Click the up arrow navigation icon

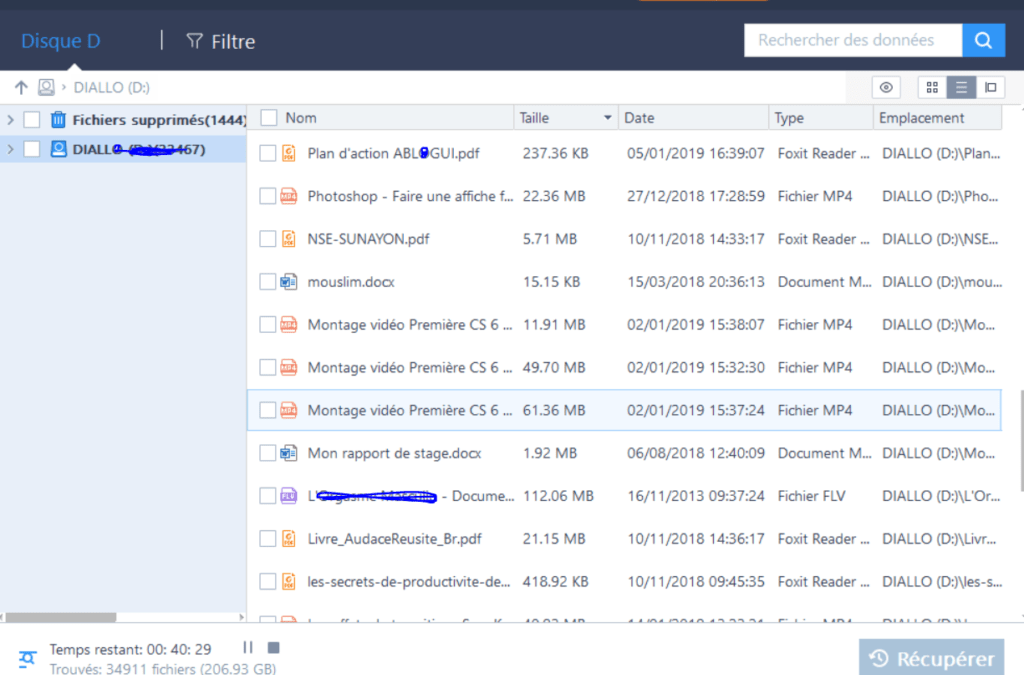21,88
